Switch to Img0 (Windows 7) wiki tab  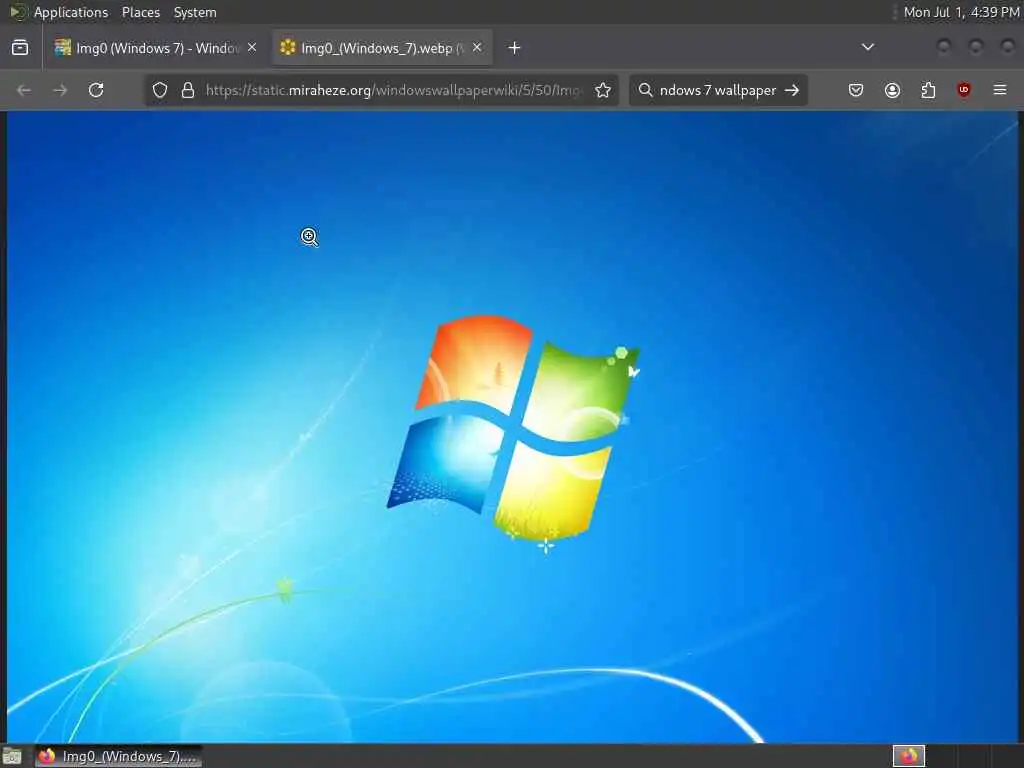[x=155, y=48]
